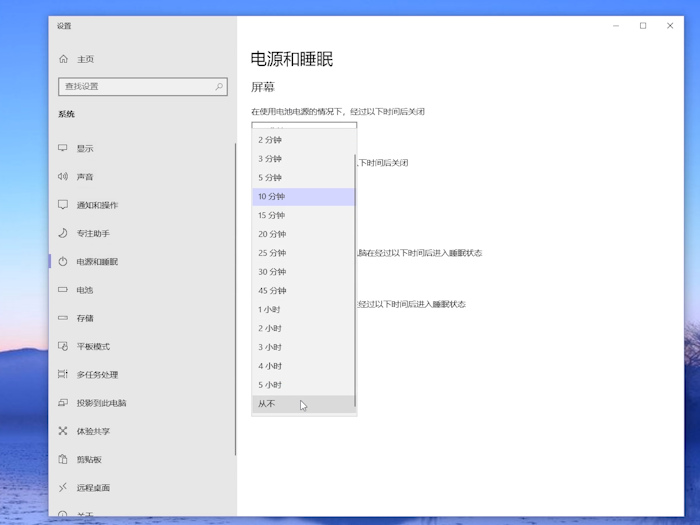Go to 电池 settings page label
The width and height of the screenshot is (700, 525).
coord(85,290)
